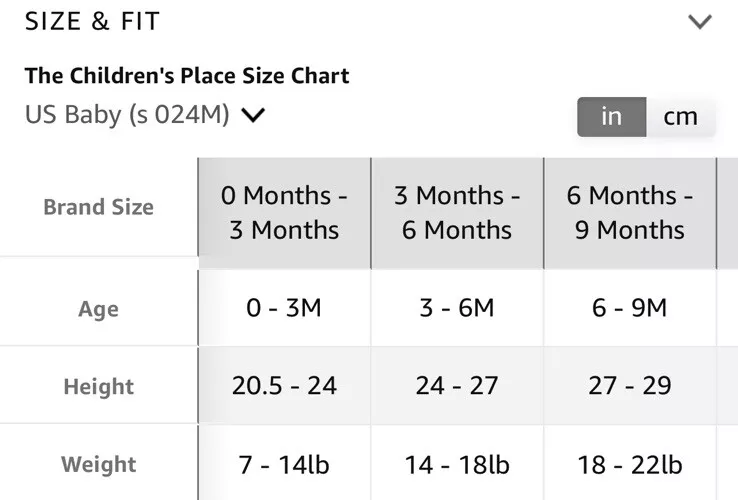Click the SIZE & FIT heading
The height and width of the screenshot is (500, 738).
[92, 22]
